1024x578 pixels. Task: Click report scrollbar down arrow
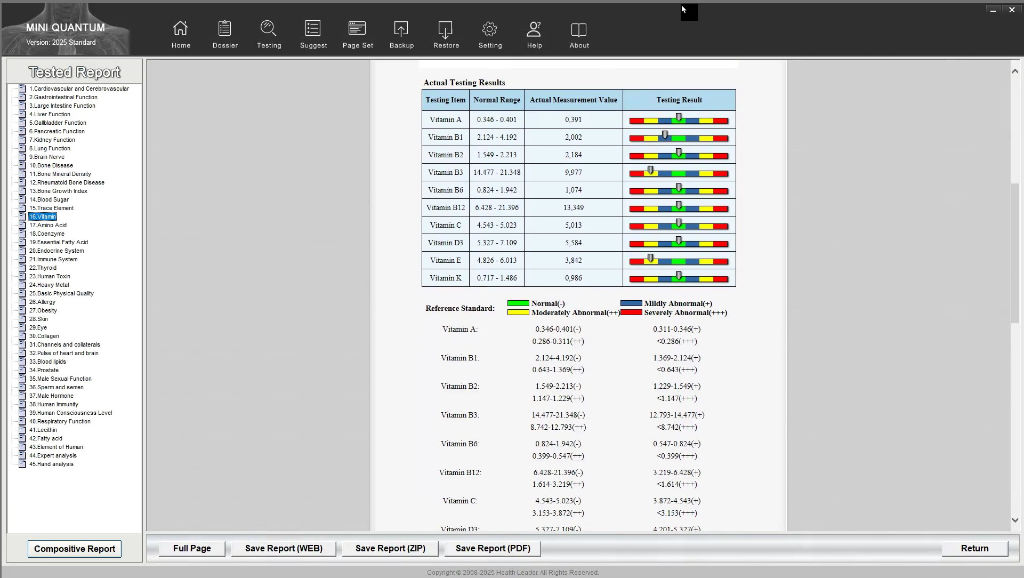[x=1015, y=521]
